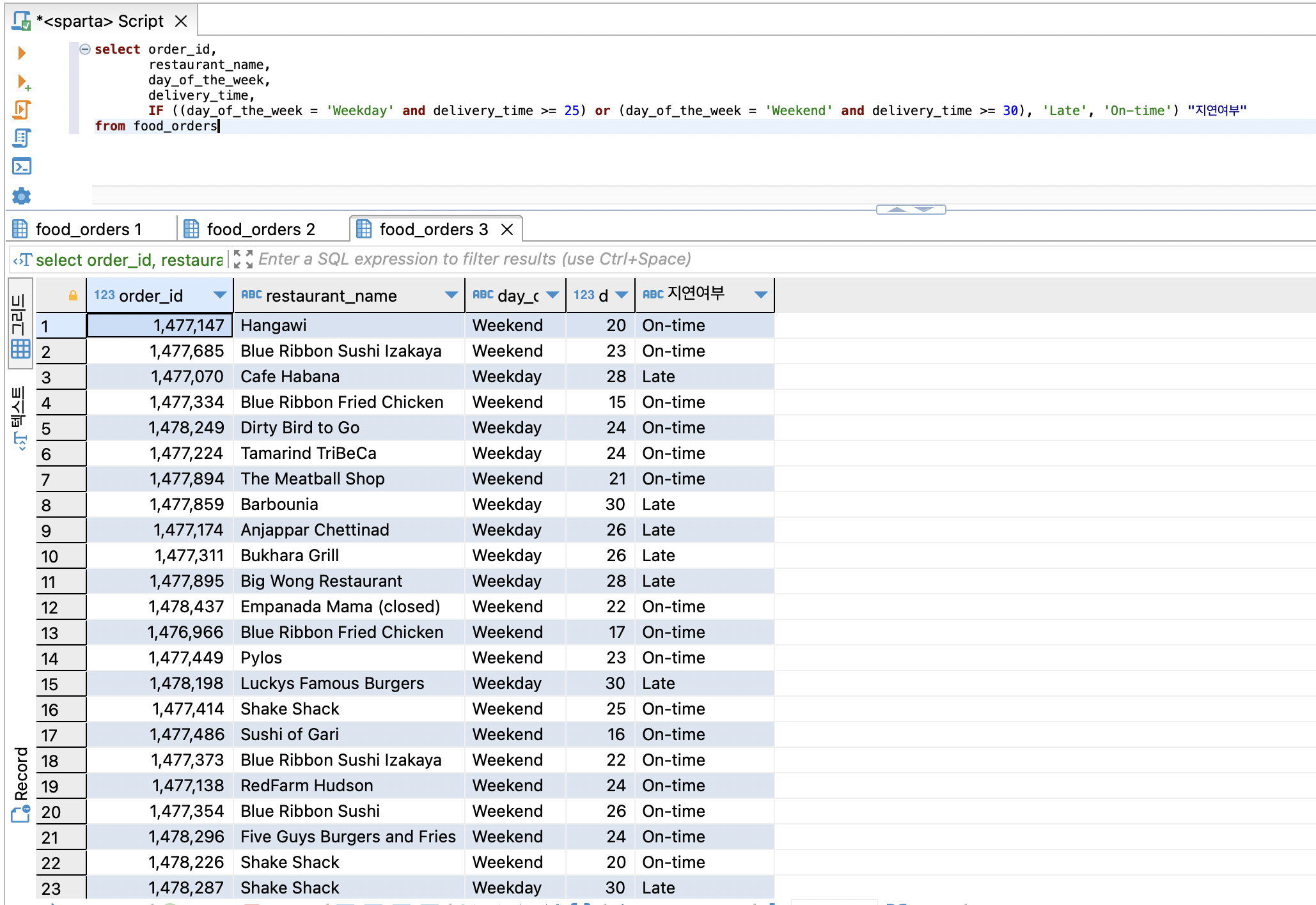Switch to text view side tab
Image resolution: width=1316 pixels, height=905 pixels.
(x=20, y=417)
